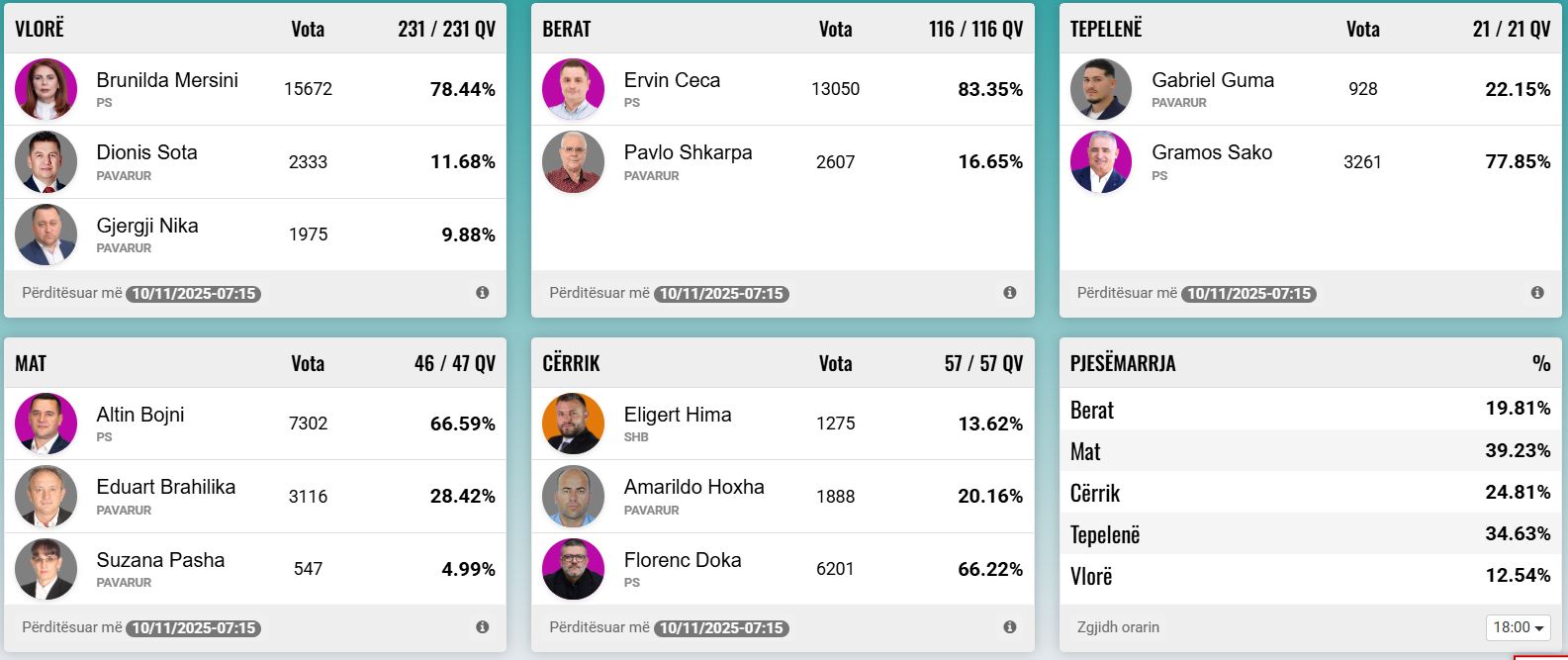This screenshot has height=660, width=1568.
Task: Click Eligert Hima's candidate photo
Action: pyautogui.click(x=574, y=424)
